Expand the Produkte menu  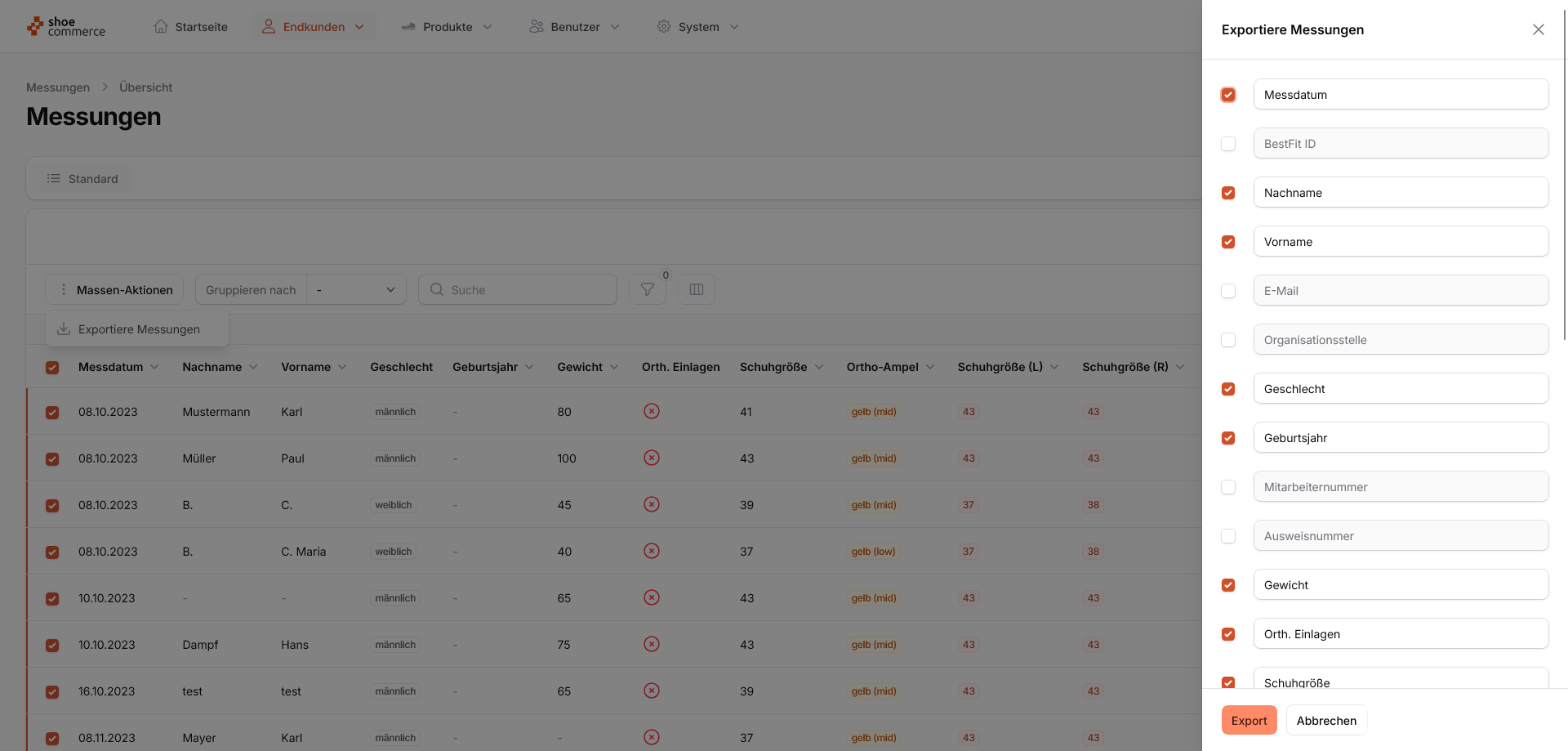click(447, 26)
